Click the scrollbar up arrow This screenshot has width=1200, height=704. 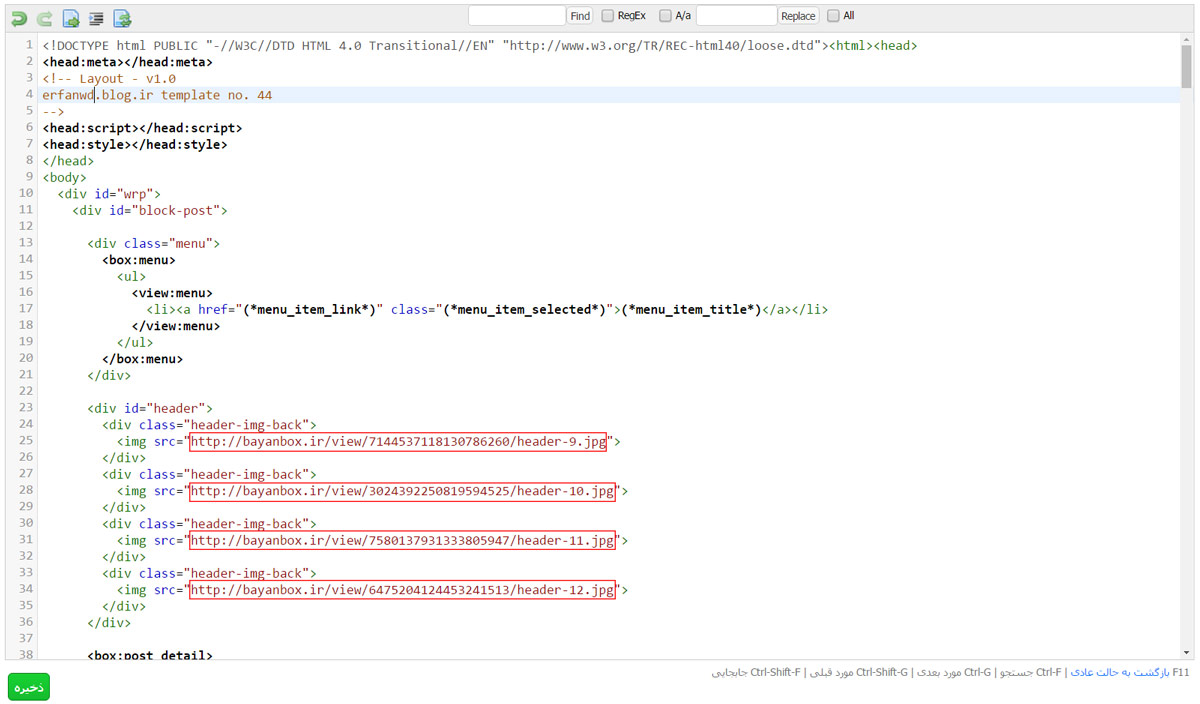pos(1186,41)
